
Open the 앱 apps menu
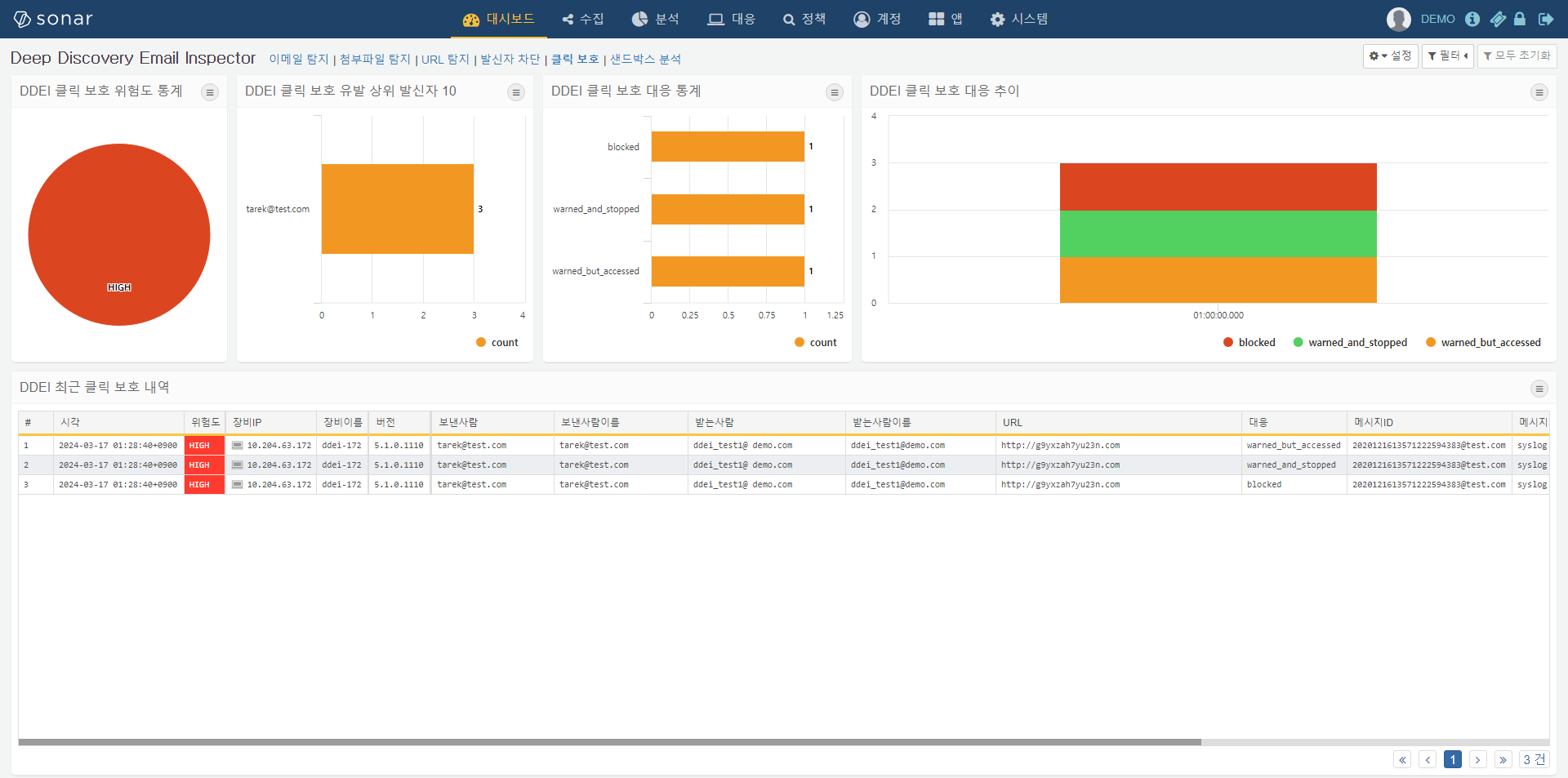click(x=946, y=19)
